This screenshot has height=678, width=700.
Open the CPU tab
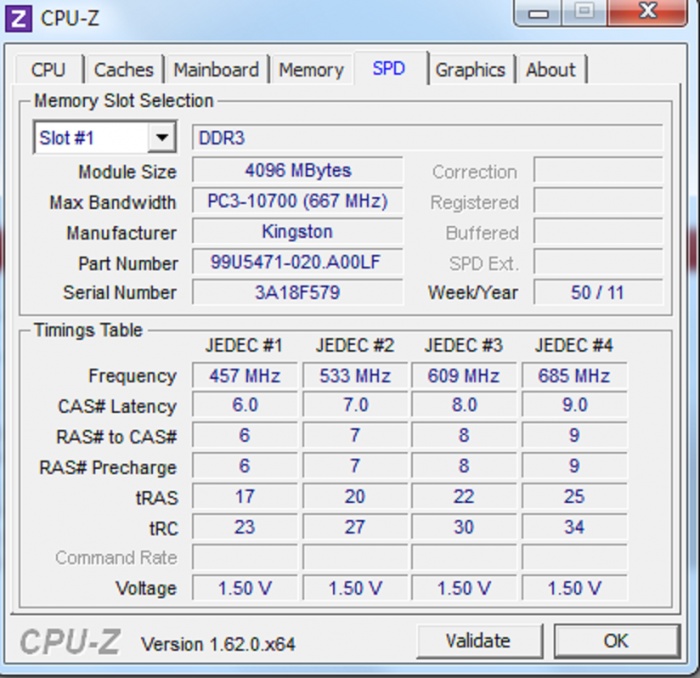coord(48,70)
